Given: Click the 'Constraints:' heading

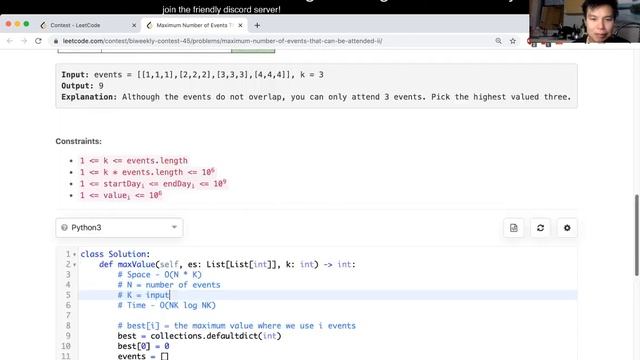Looking at the screenshot, I should coord(78,141).
